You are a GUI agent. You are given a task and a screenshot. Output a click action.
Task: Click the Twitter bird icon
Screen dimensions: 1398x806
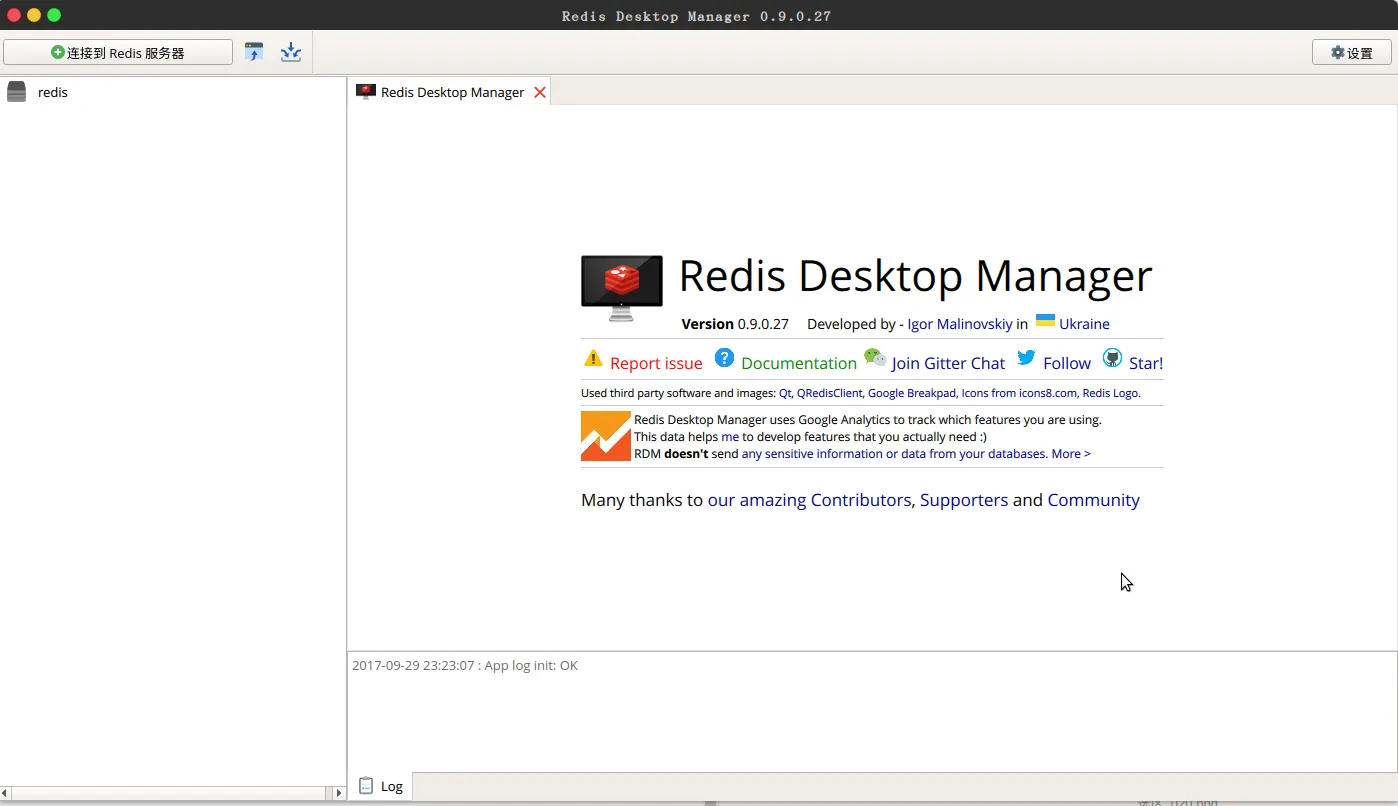pos(1026,358)
